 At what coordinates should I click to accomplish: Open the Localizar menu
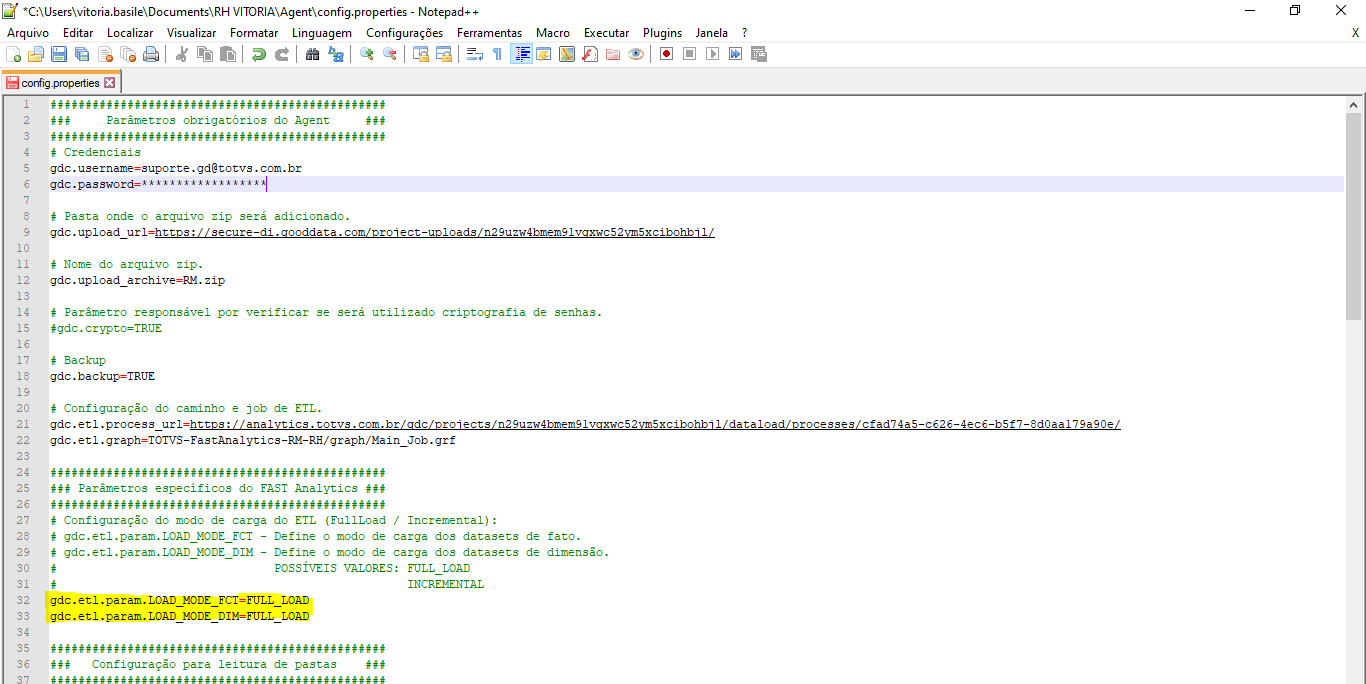(x=130, y=33)
